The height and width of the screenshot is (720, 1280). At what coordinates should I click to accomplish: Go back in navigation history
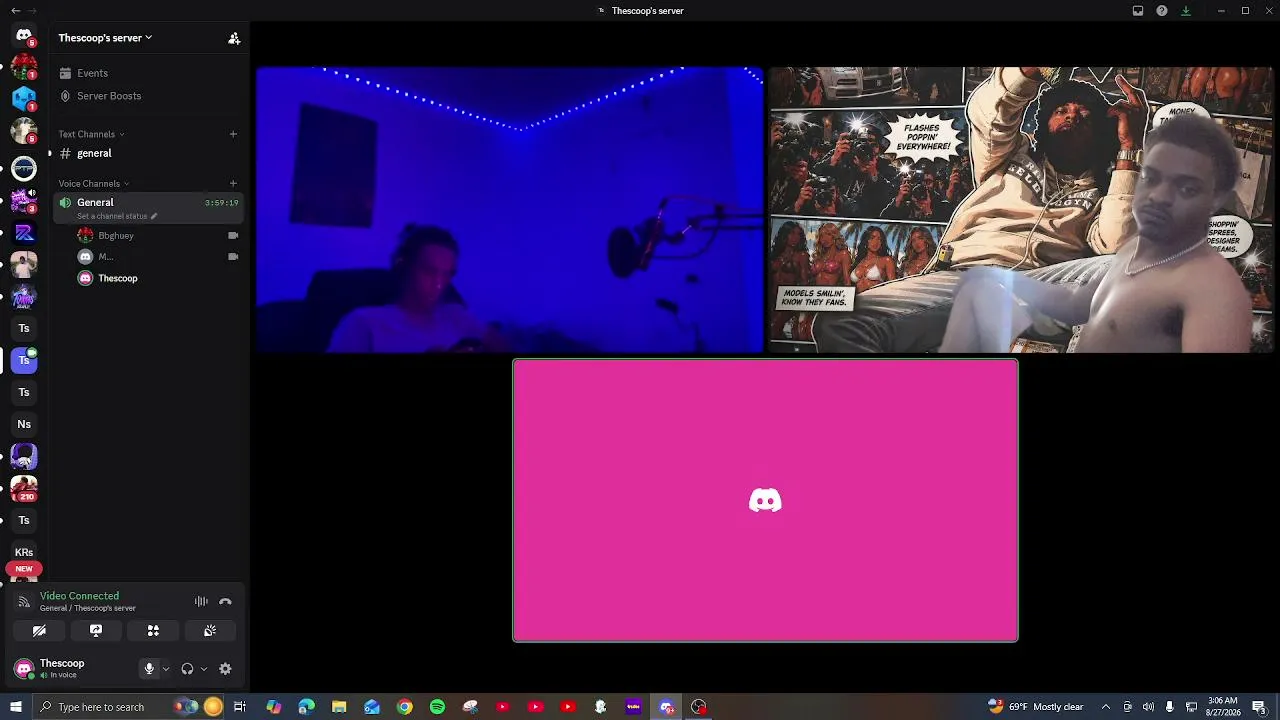15,10
